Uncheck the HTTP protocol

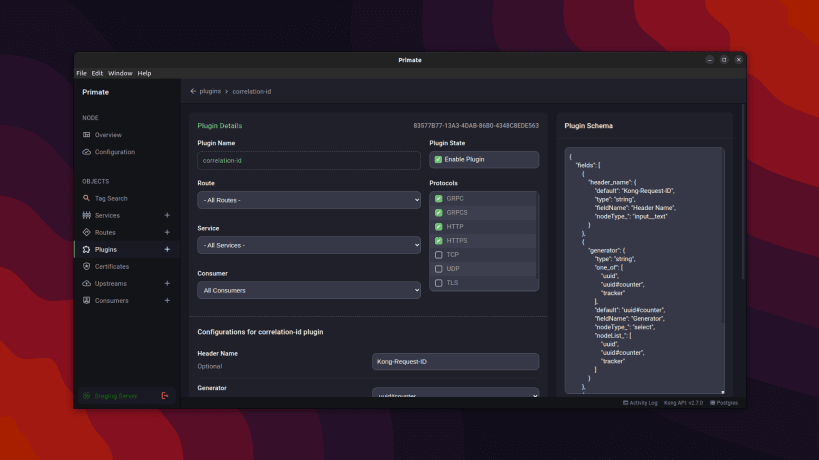pyautogui.click(x=439, y=227)
